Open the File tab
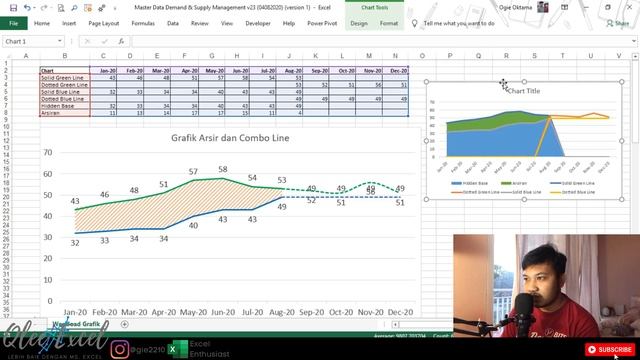The width and height of the screenshot is (640, 360). tap(13, 23)
